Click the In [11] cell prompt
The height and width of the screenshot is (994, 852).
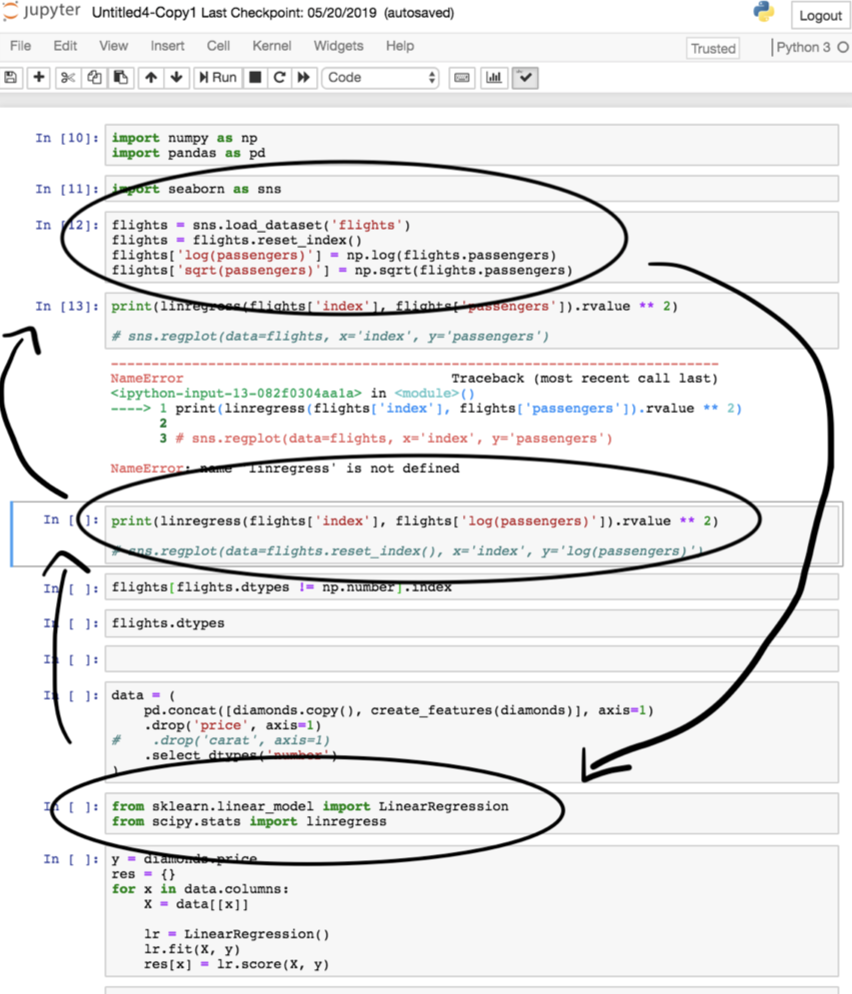(67, 189)
